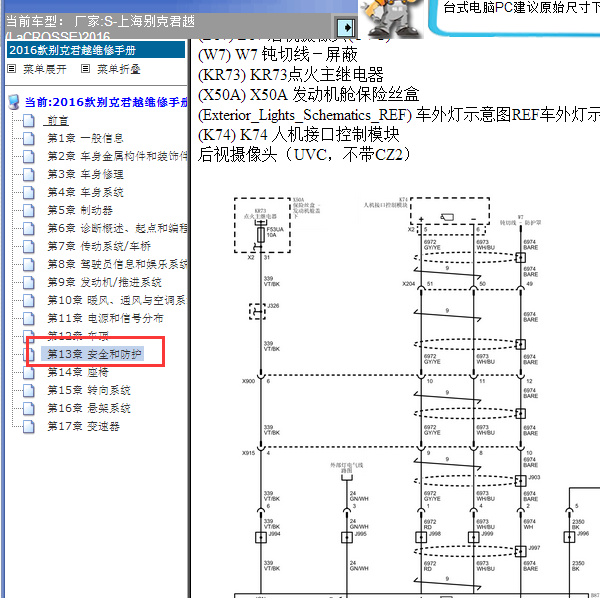This screenshot has width=600, height=598.
Task: Click the 菜单展开 expand-menu icon
Action: (x=12, y=69)
